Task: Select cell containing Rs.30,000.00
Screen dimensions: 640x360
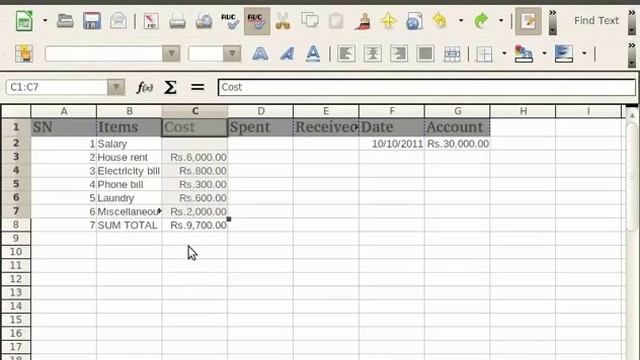Action: click(x=457, y=144)
